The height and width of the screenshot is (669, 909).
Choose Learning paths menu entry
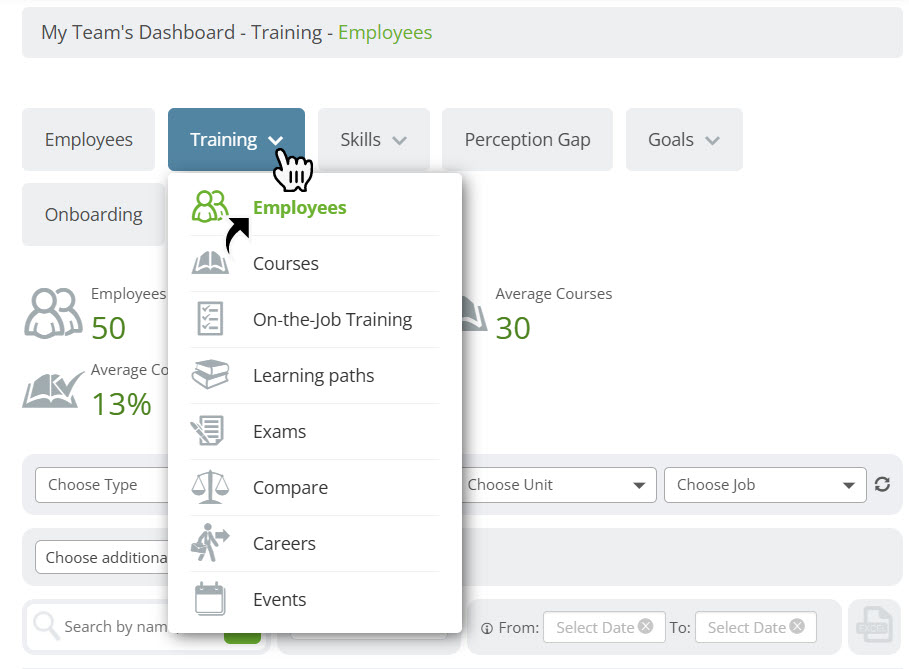(x=315, y=375)
